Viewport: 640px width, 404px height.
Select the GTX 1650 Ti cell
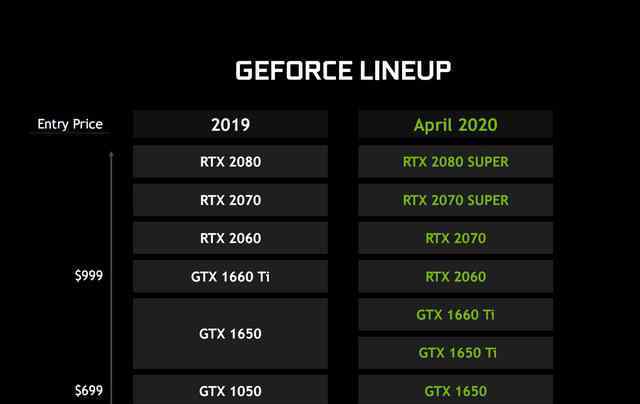pos(455,352)
